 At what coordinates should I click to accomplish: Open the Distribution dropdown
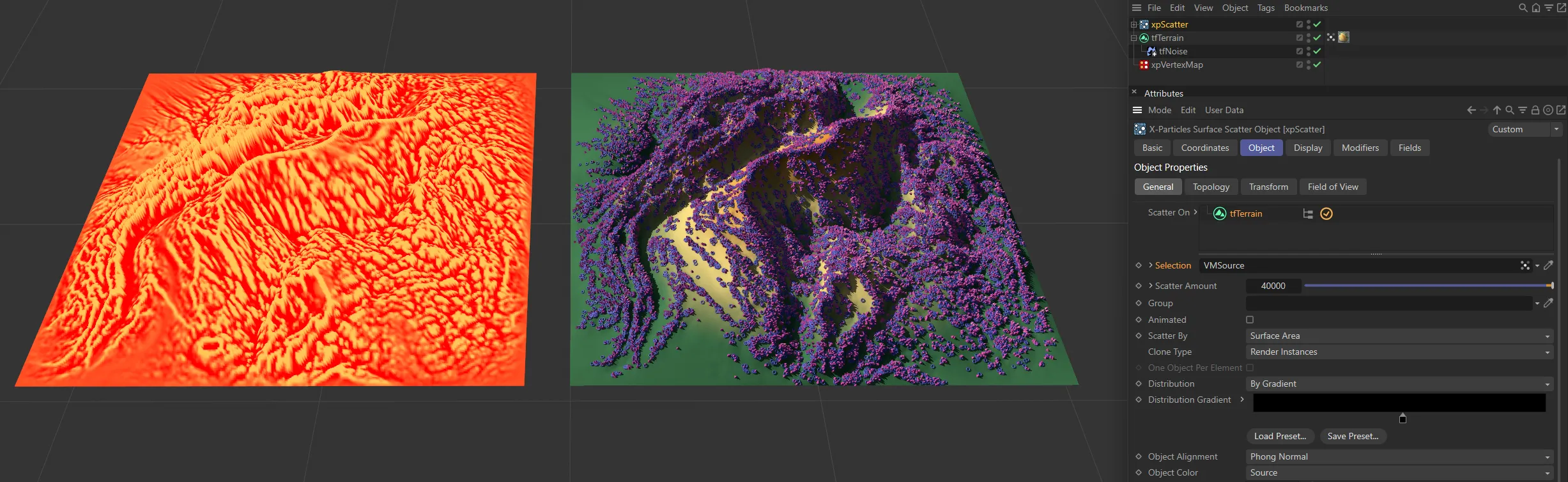pyautogui.click(x=1400, y=384)
